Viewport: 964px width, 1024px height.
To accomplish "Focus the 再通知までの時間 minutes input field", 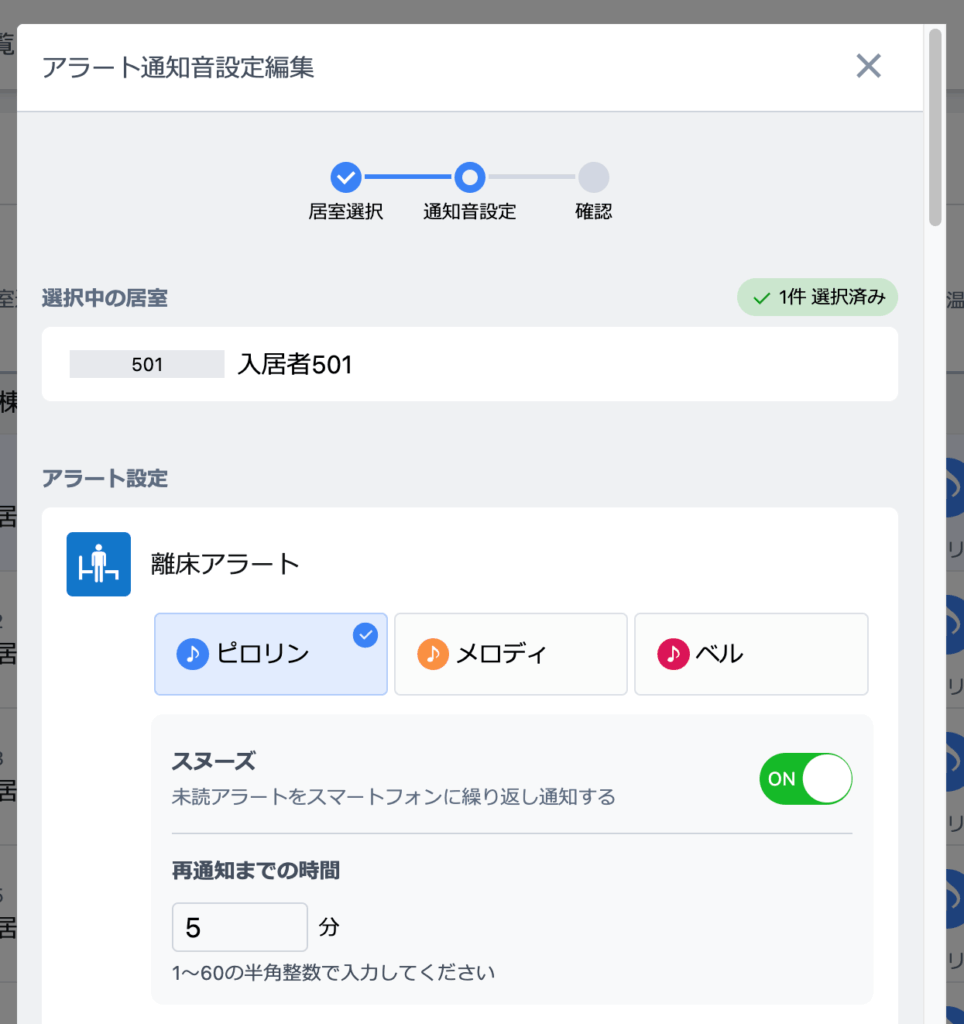I will click(x=239, y=927).
